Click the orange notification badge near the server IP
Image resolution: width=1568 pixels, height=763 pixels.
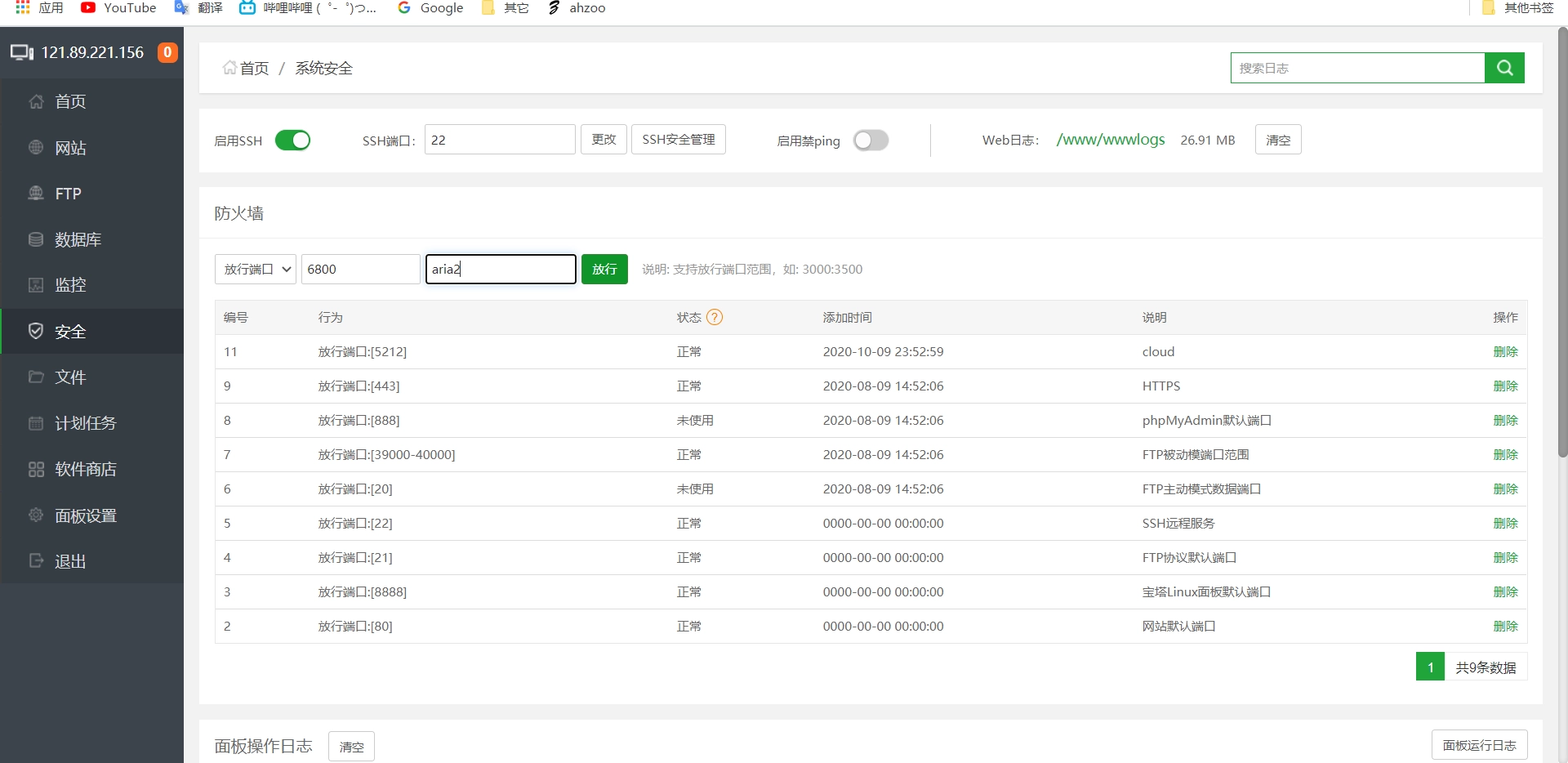coord(167,52)
